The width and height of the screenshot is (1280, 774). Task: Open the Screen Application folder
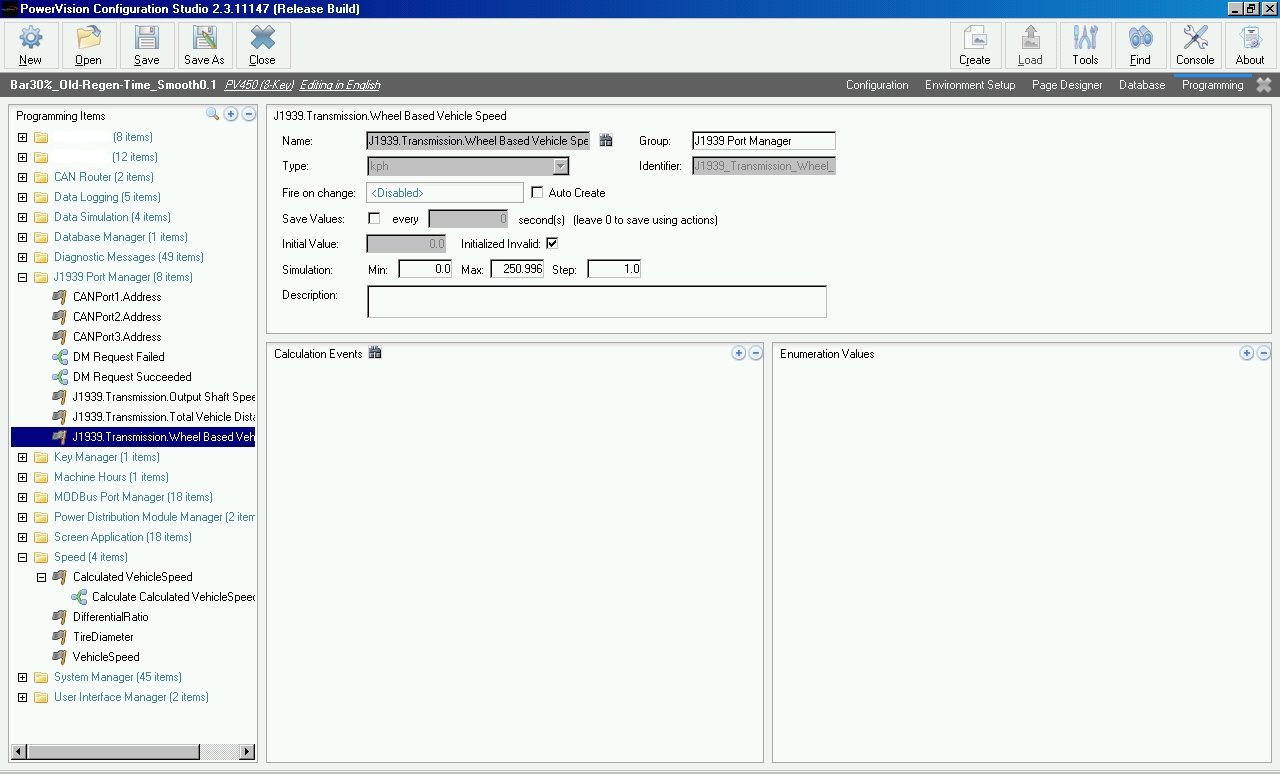122,537
